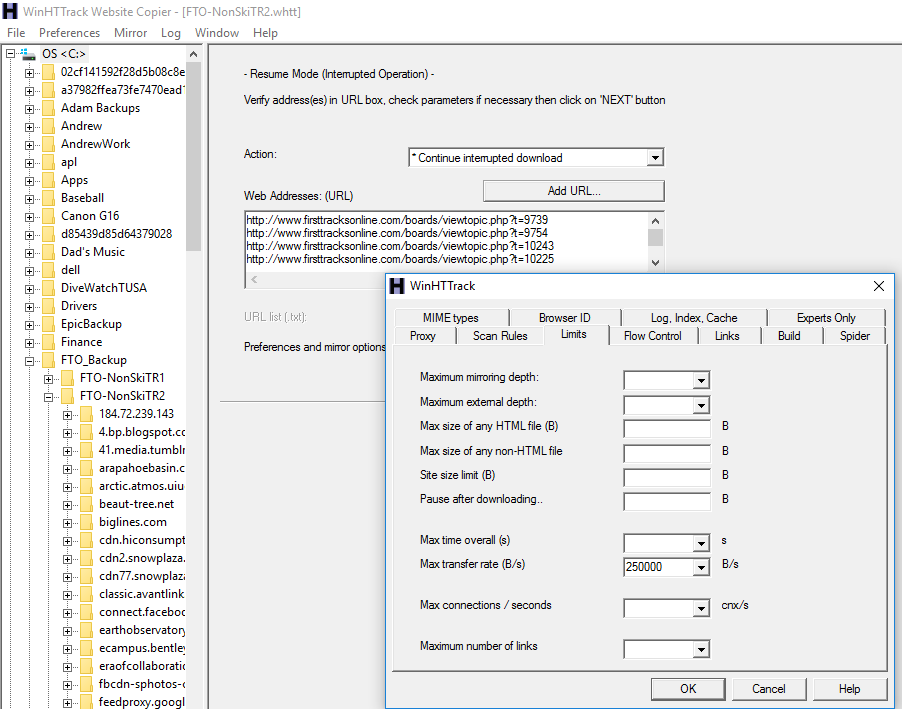Screen dimensions: 902x709
Task: Click the Max size of any HTML file field
Action: click(x=667, y=429)
